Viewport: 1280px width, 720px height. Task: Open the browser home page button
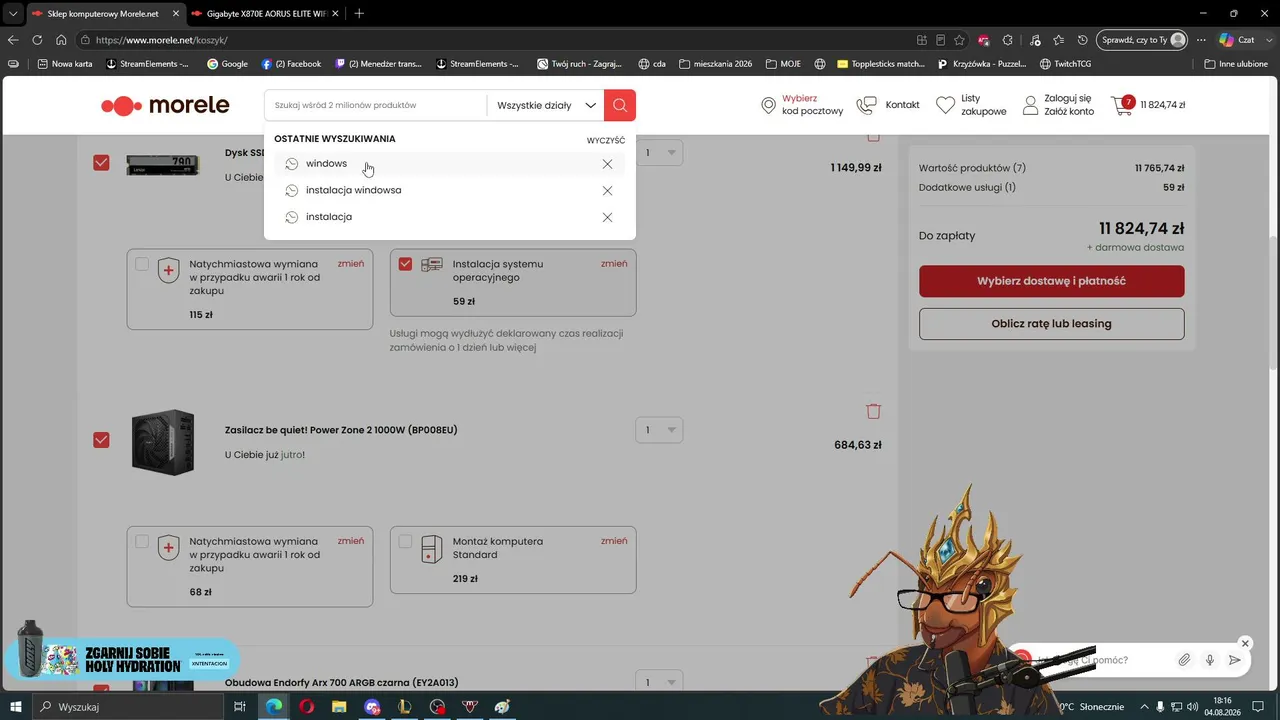click(x=61, y=40)
